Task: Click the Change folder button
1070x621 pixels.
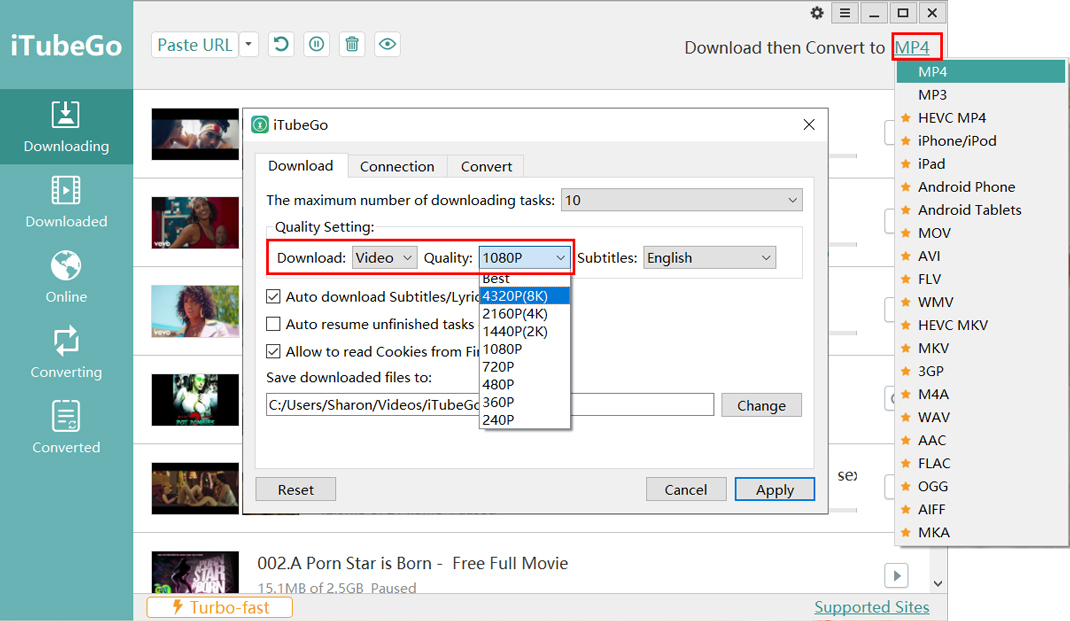Action: click(x=762, y=405)
